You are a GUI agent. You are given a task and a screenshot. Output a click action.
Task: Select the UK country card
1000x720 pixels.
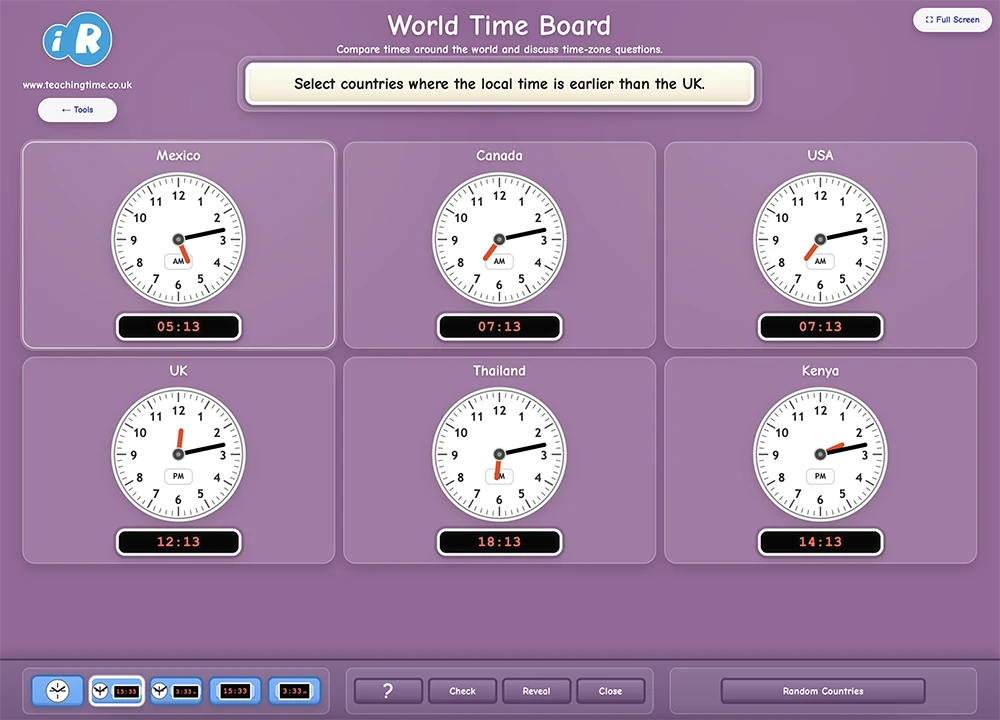coord(179,460)
